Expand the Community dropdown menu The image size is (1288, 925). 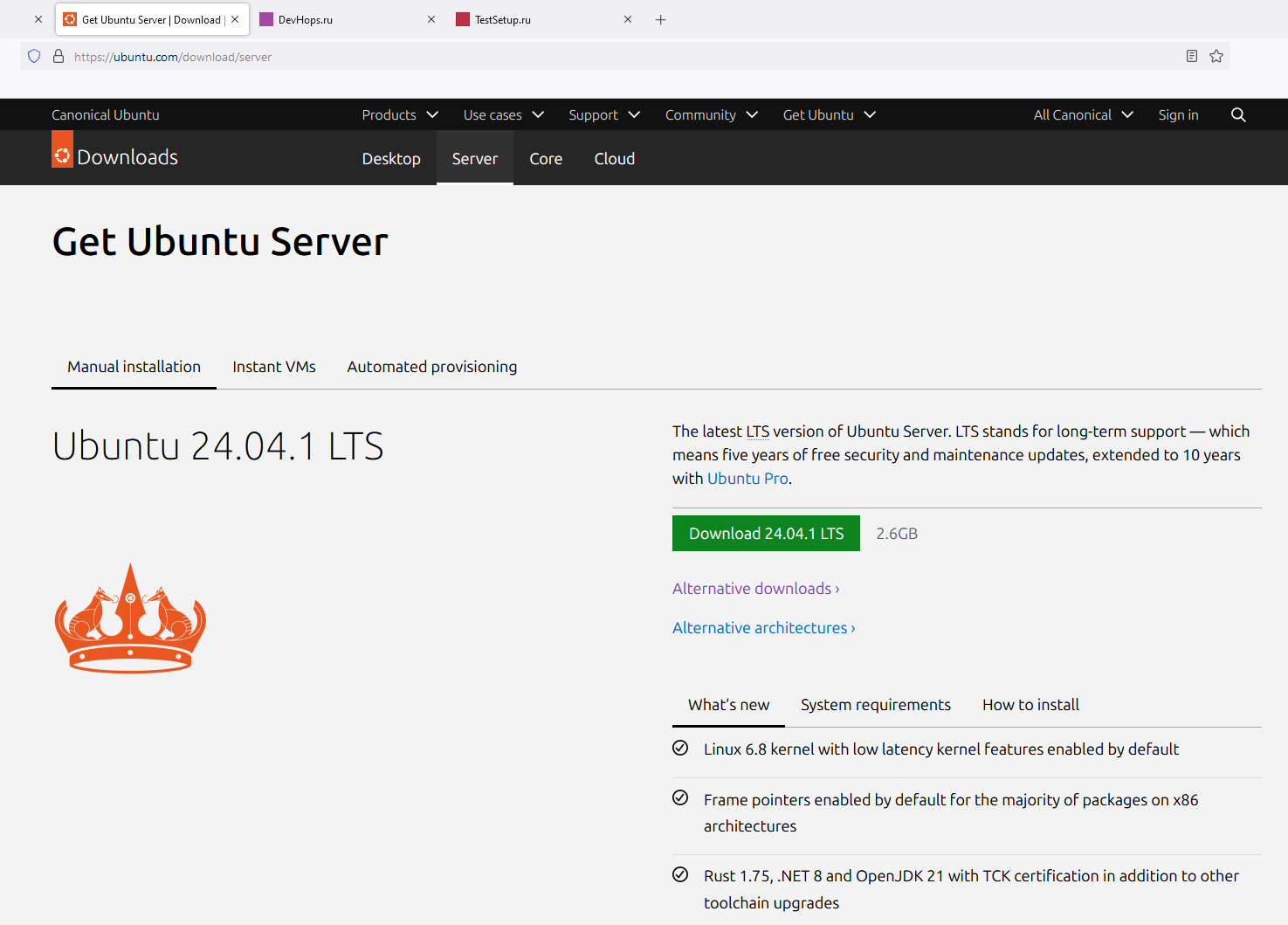pyautogui.click(x=712, y=115)
